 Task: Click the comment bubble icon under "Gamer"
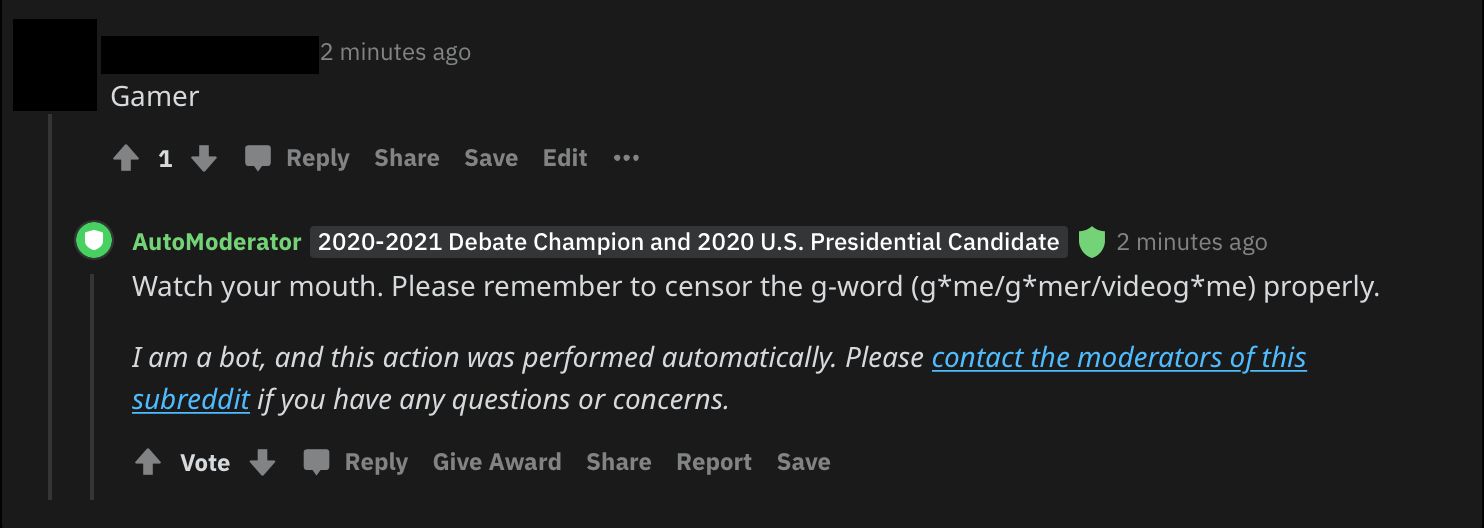258,158
